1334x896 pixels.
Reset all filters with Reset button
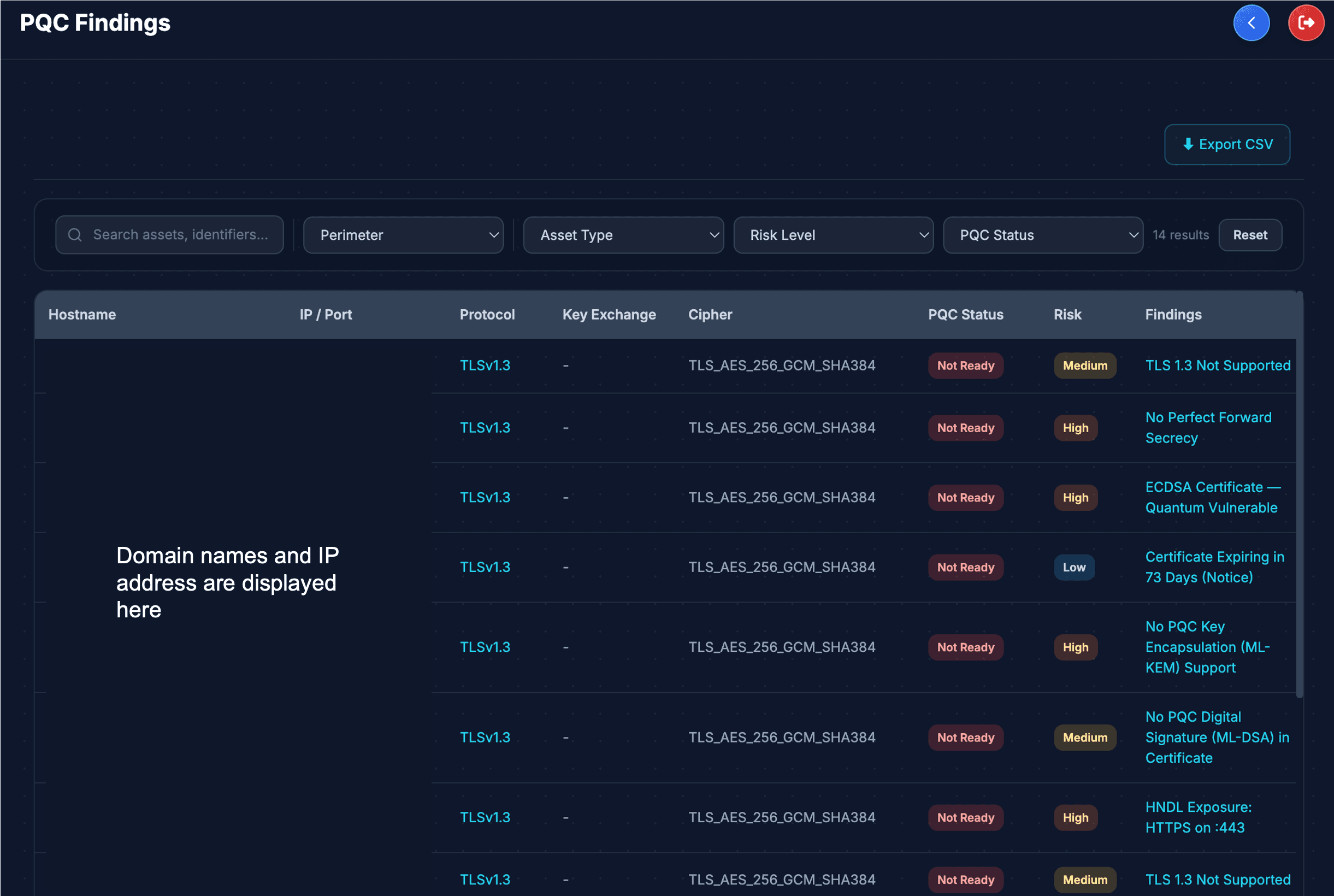(x=1249, y=235)
